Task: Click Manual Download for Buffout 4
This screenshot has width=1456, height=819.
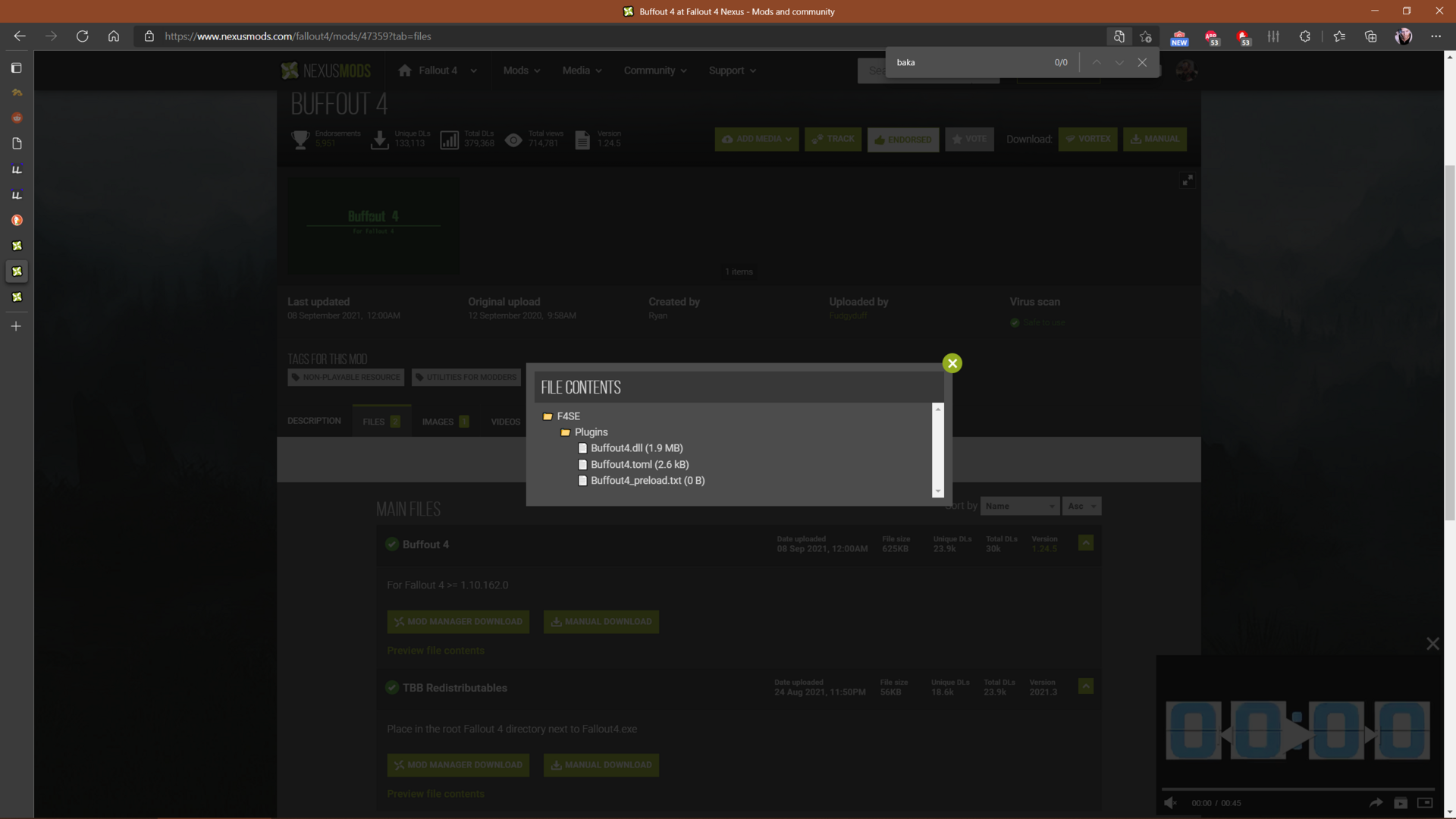Action: coord(601,622)
